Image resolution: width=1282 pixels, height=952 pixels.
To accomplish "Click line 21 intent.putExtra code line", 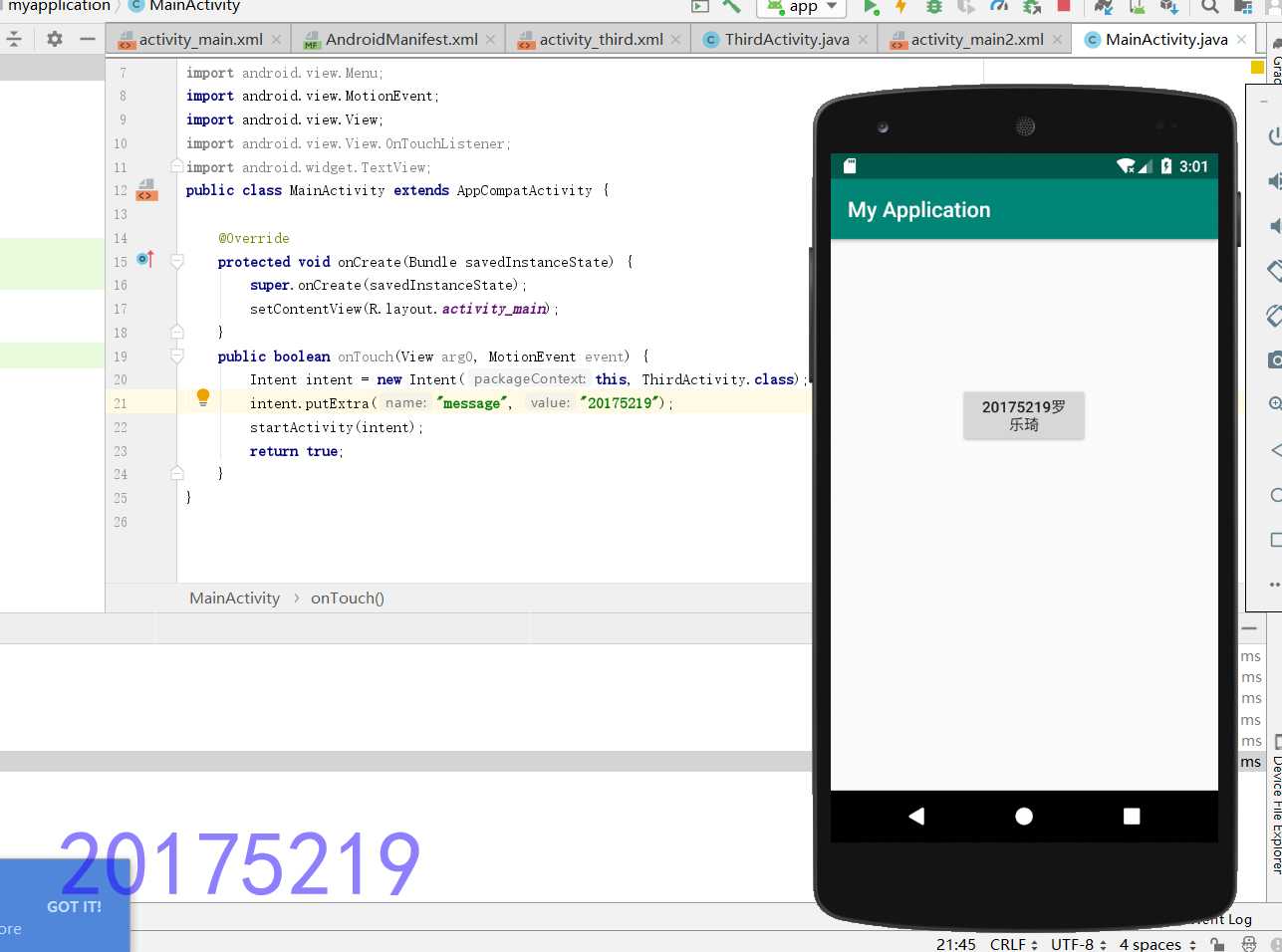I will coord(461,403).
